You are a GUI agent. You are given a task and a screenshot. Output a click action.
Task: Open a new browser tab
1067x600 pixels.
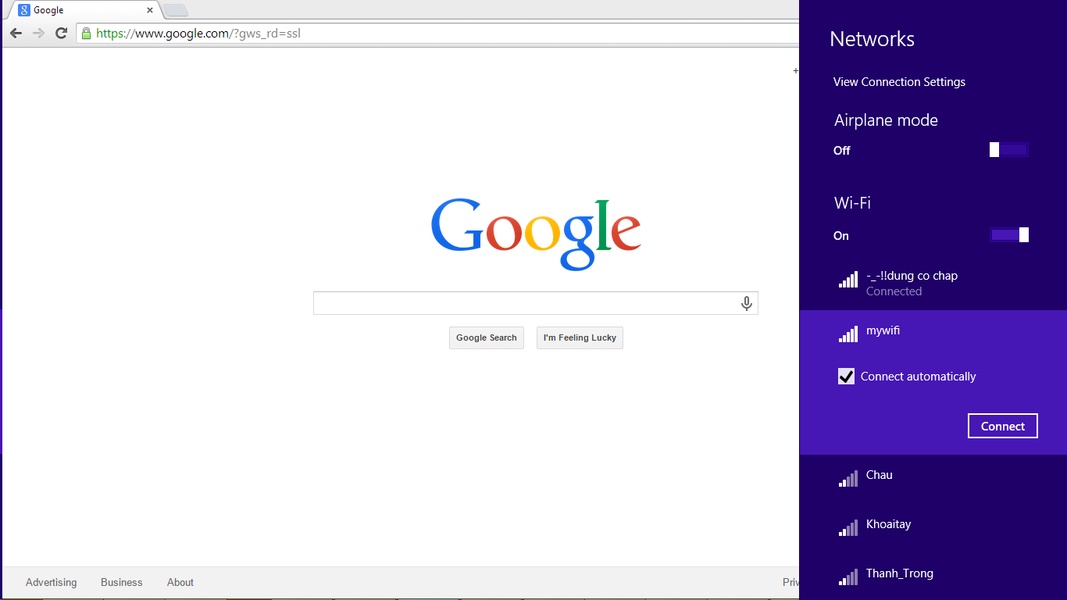coord(176,10)
